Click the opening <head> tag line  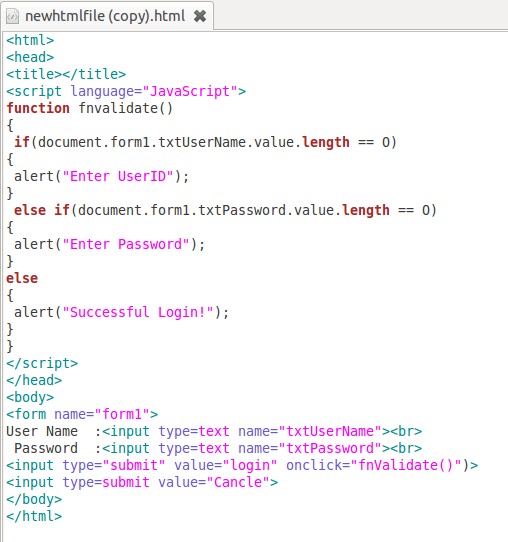click(x=30, y=57)
